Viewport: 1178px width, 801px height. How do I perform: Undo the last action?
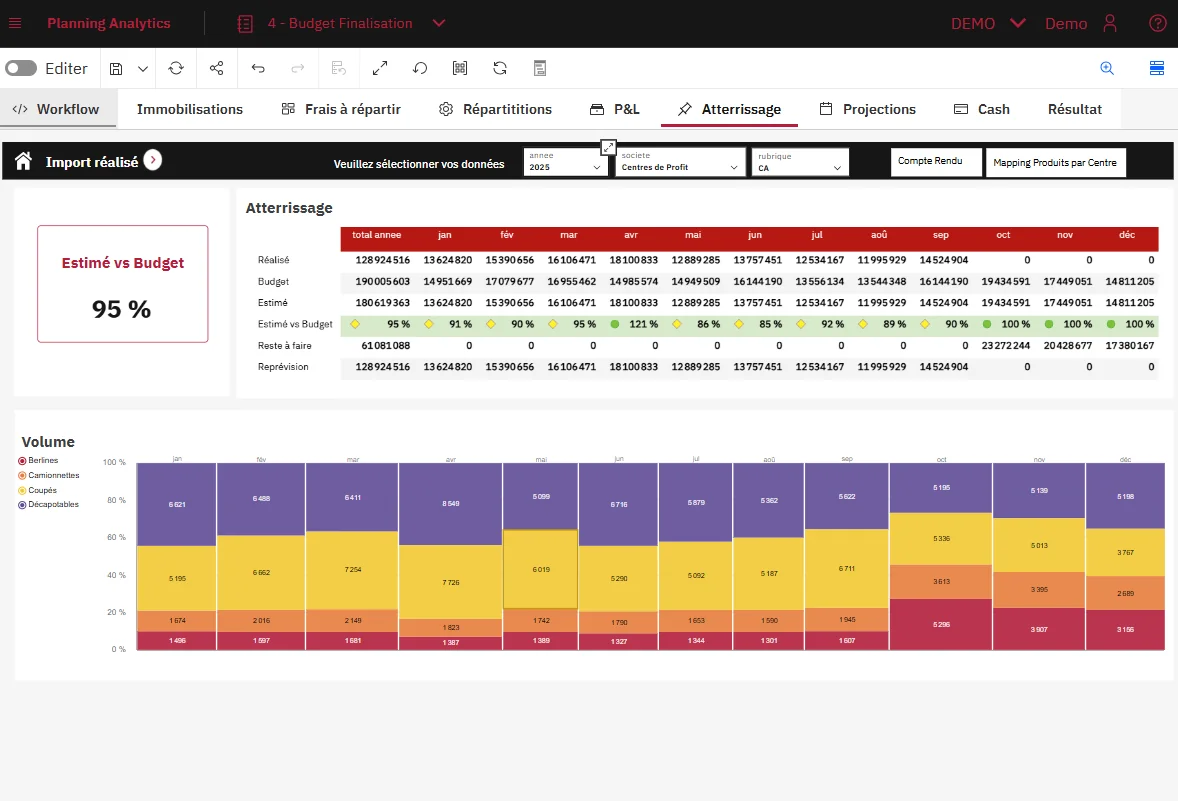(259, 68)
